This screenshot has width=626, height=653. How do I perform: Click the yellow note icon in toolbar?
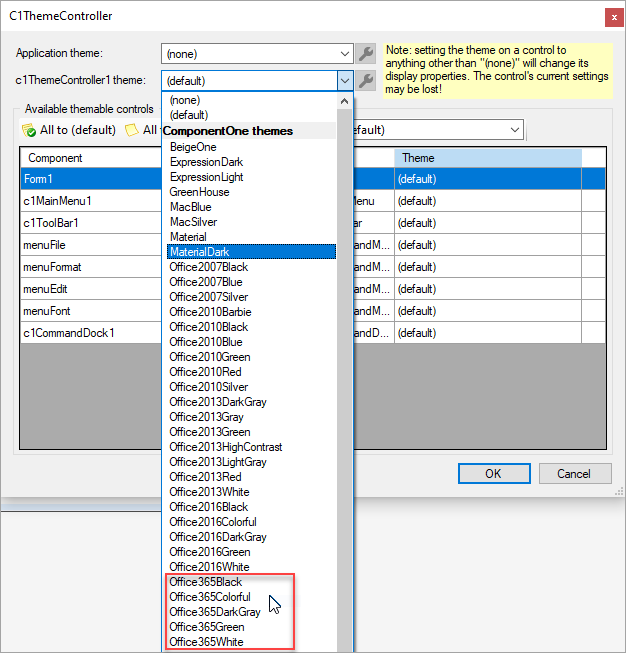[132, 130]
